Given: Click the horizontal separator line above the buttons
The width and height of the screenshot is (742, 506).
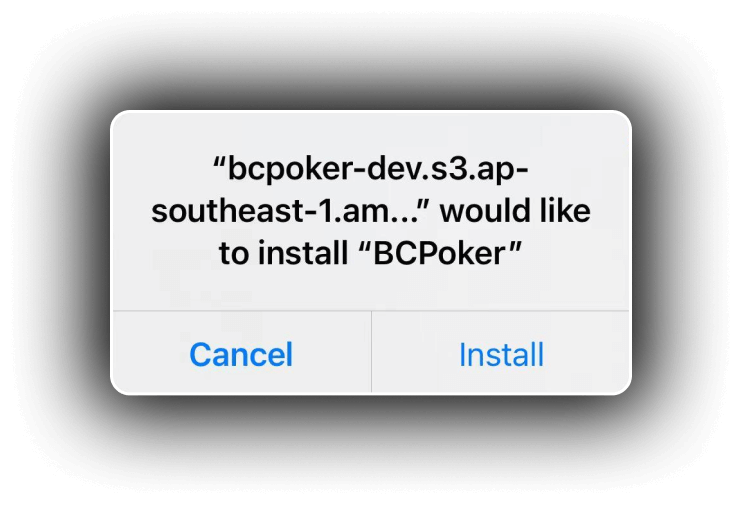Looking at the screenshot, I should point(371,311).
